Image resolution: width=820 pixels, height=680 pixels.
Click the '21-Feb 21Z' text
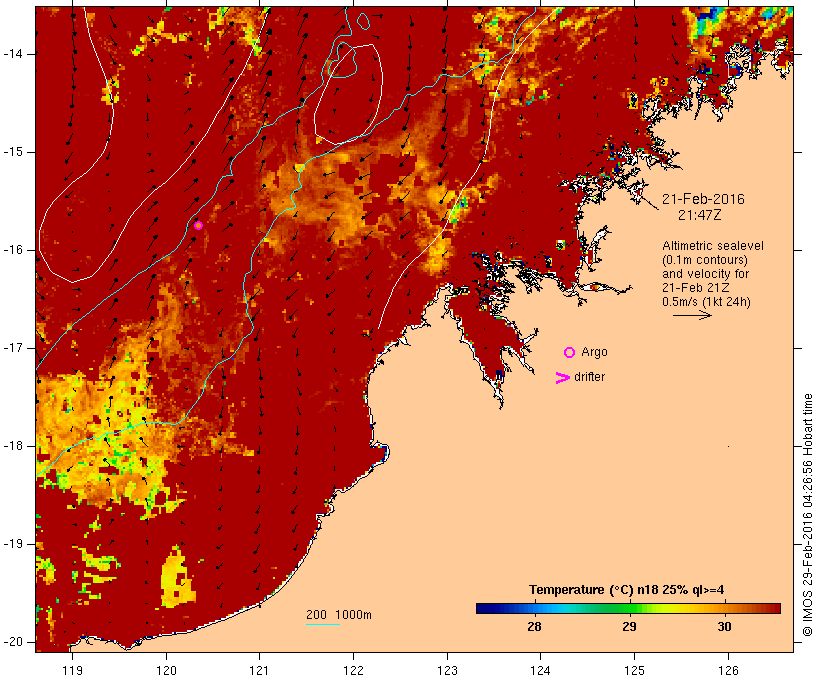696,288
